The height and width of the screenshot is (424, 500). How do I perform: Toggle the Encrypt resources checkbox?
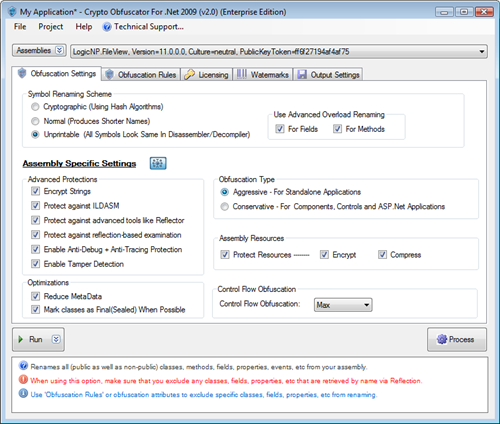(324, 255)
